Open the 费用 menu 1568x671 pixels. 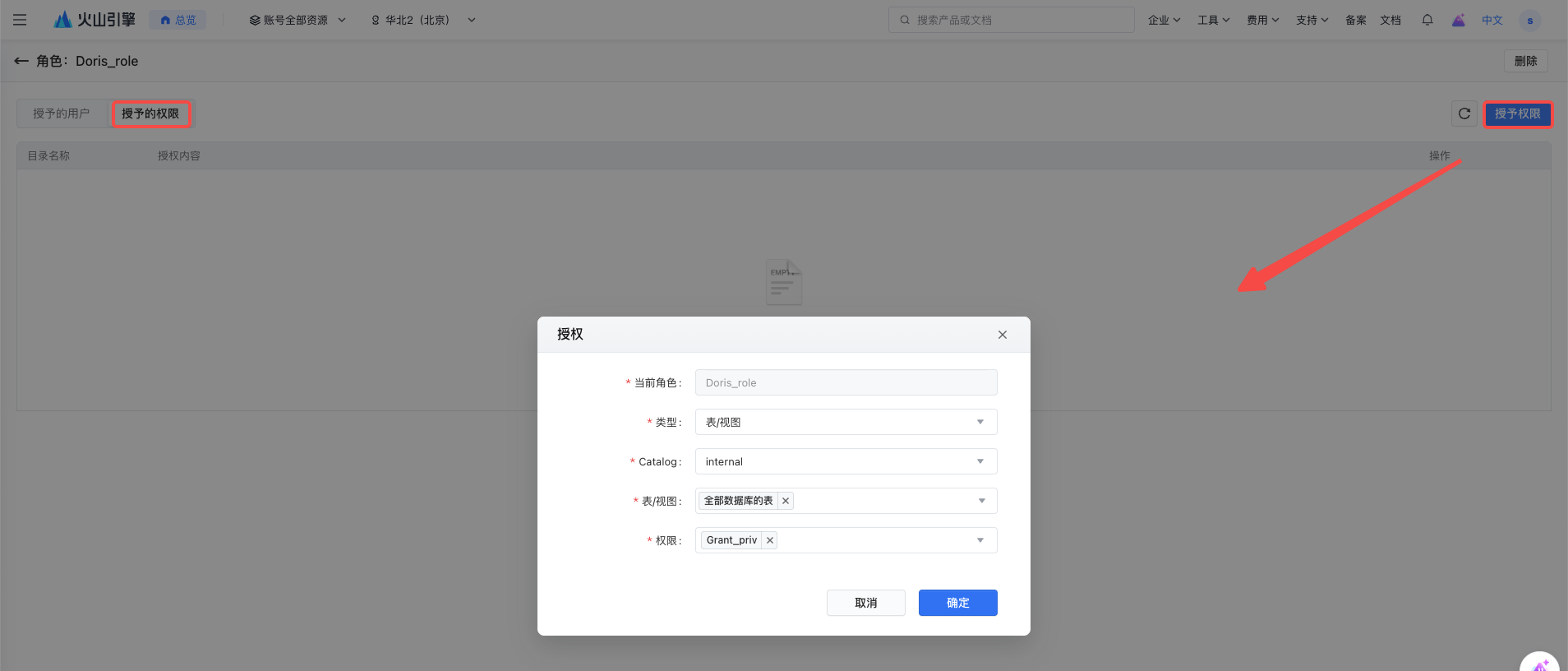(1262, 20)
